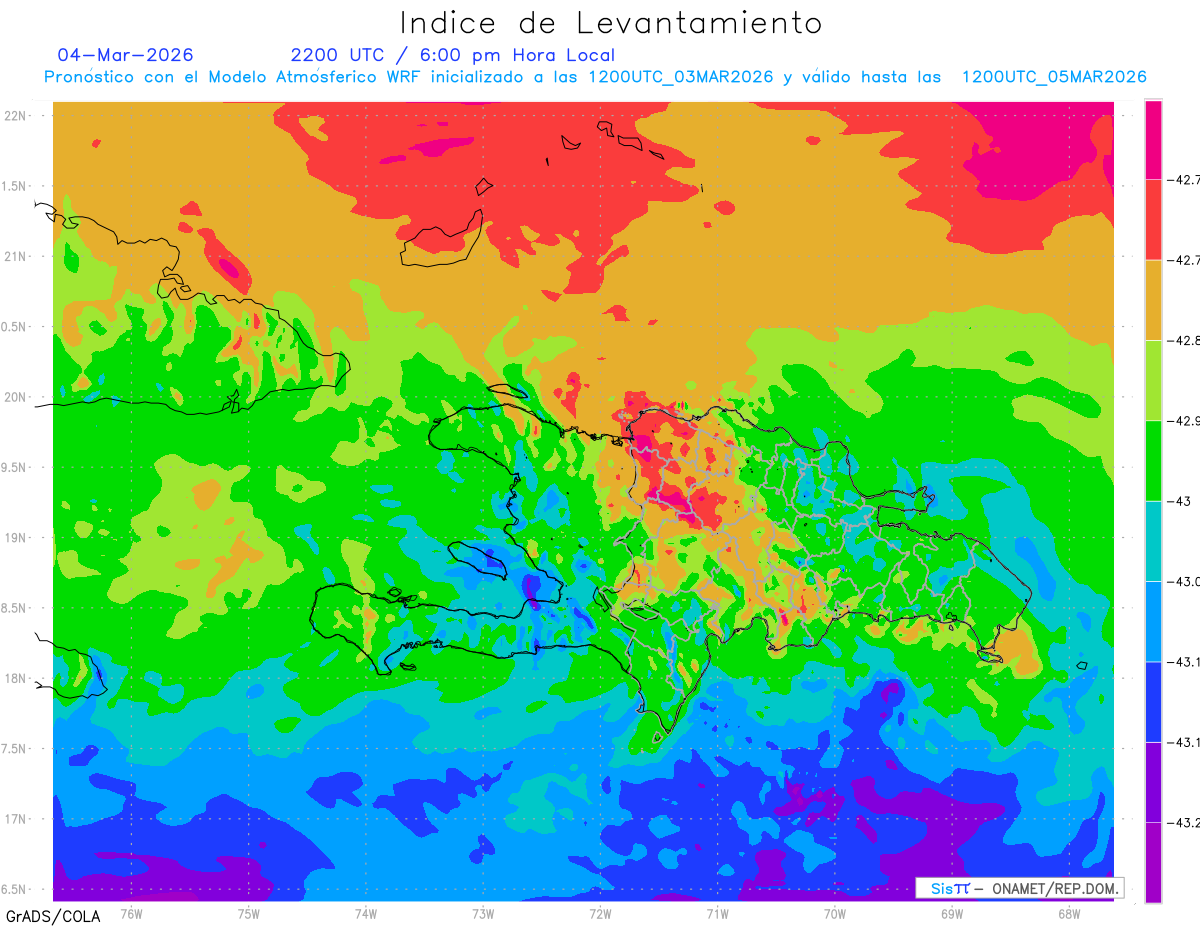Viewport: 1200px width, 927px height.
Task: Click '2200 UTC / 6:00 pm Hora Local'
Action: click(453, 55)
